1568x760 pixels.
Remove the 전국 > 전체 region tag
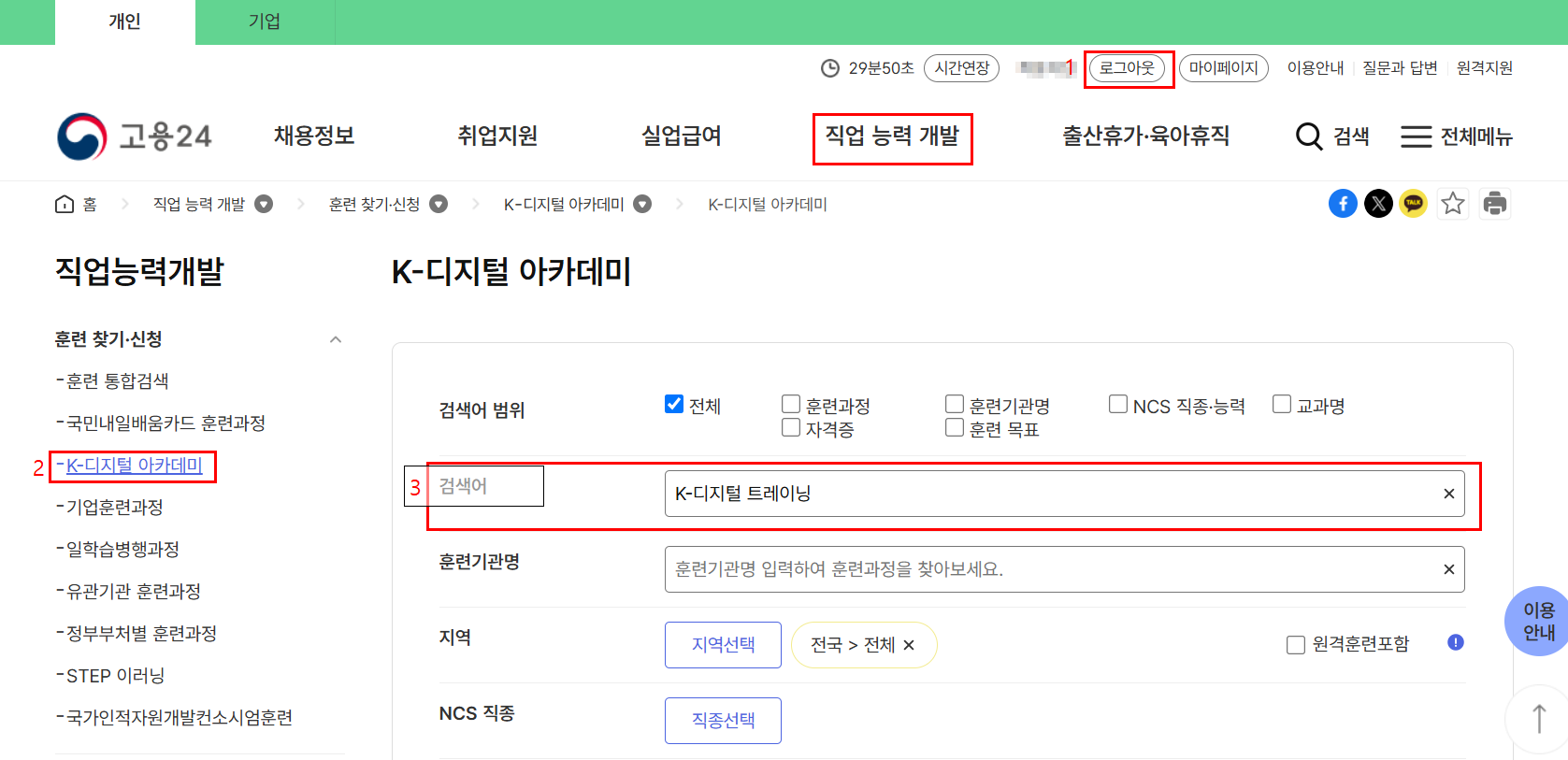click(909, 645)
